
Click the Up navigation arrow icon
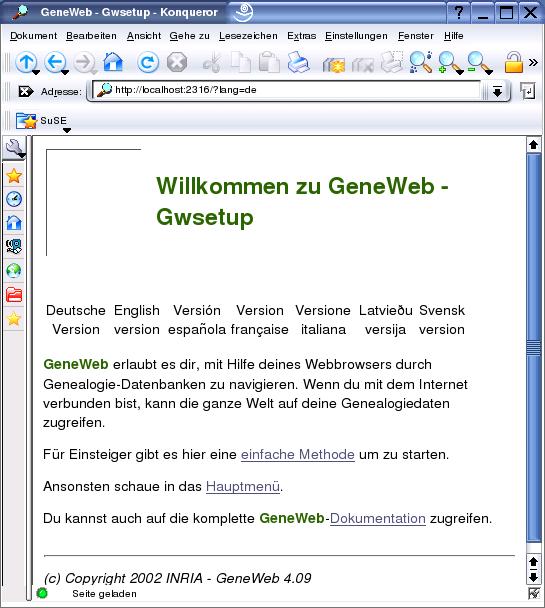tap(26, 62)
